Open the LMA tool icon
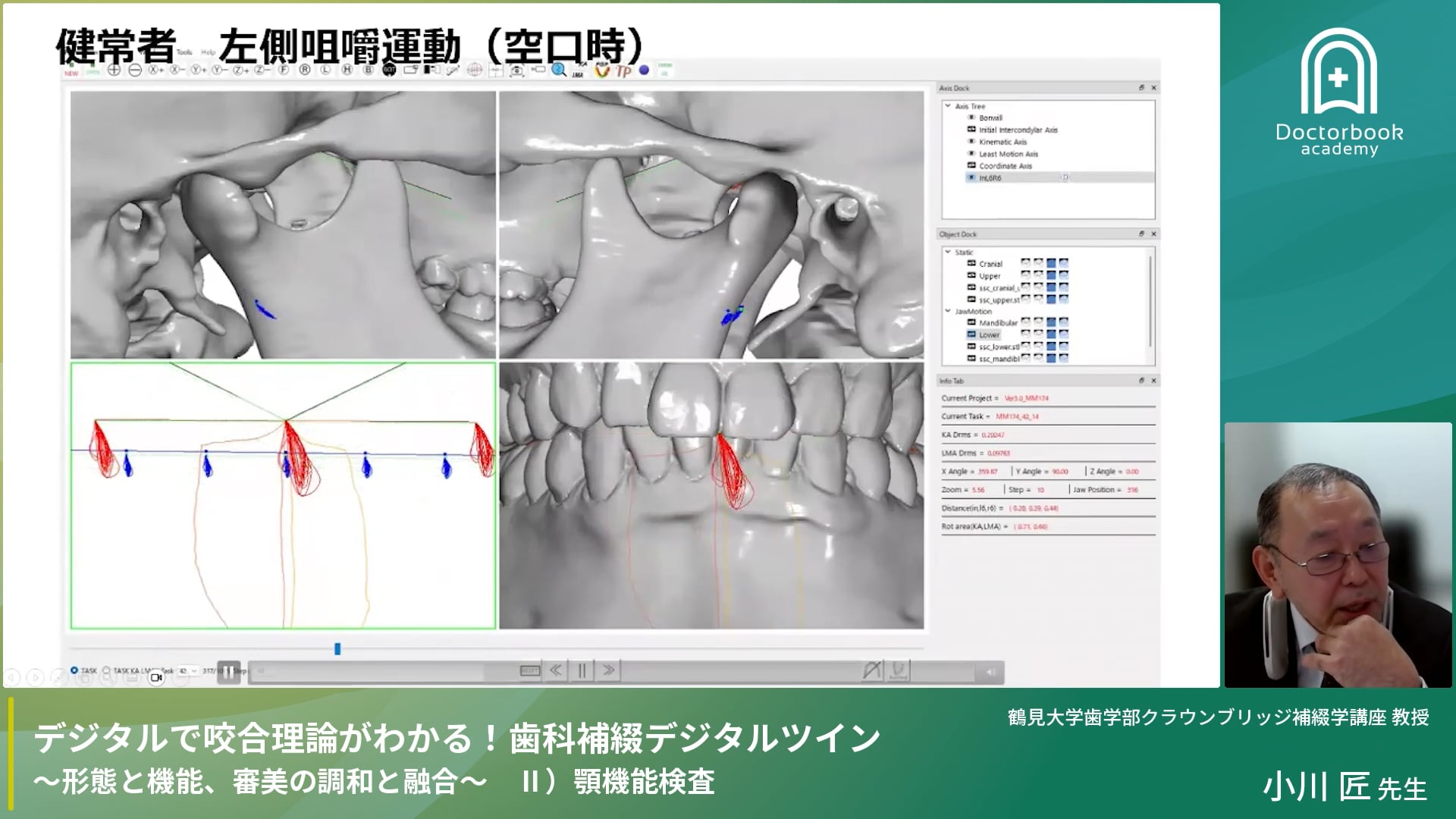 pos(578,71)
